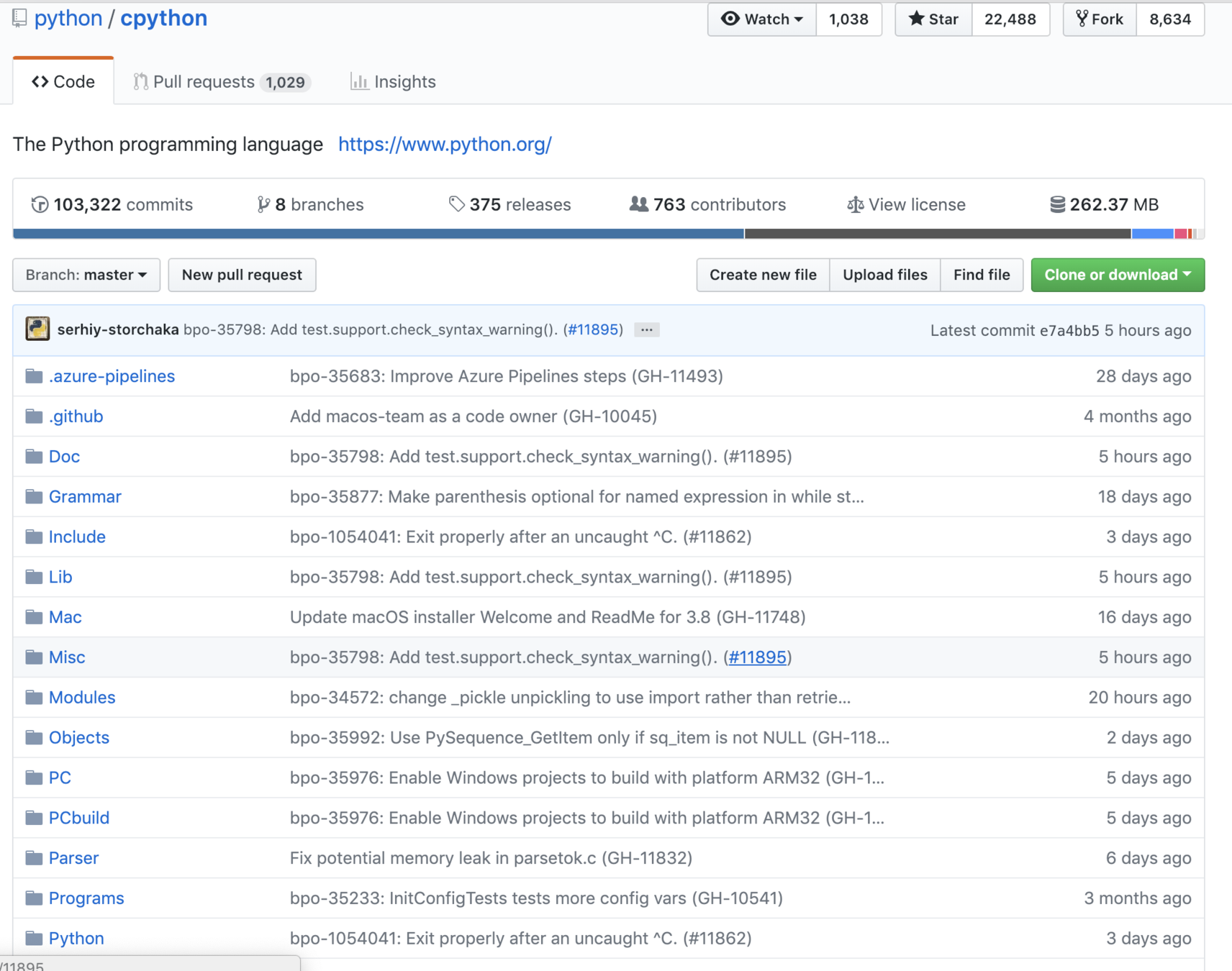Open the Pull requests tab

(x=222, y=82)
